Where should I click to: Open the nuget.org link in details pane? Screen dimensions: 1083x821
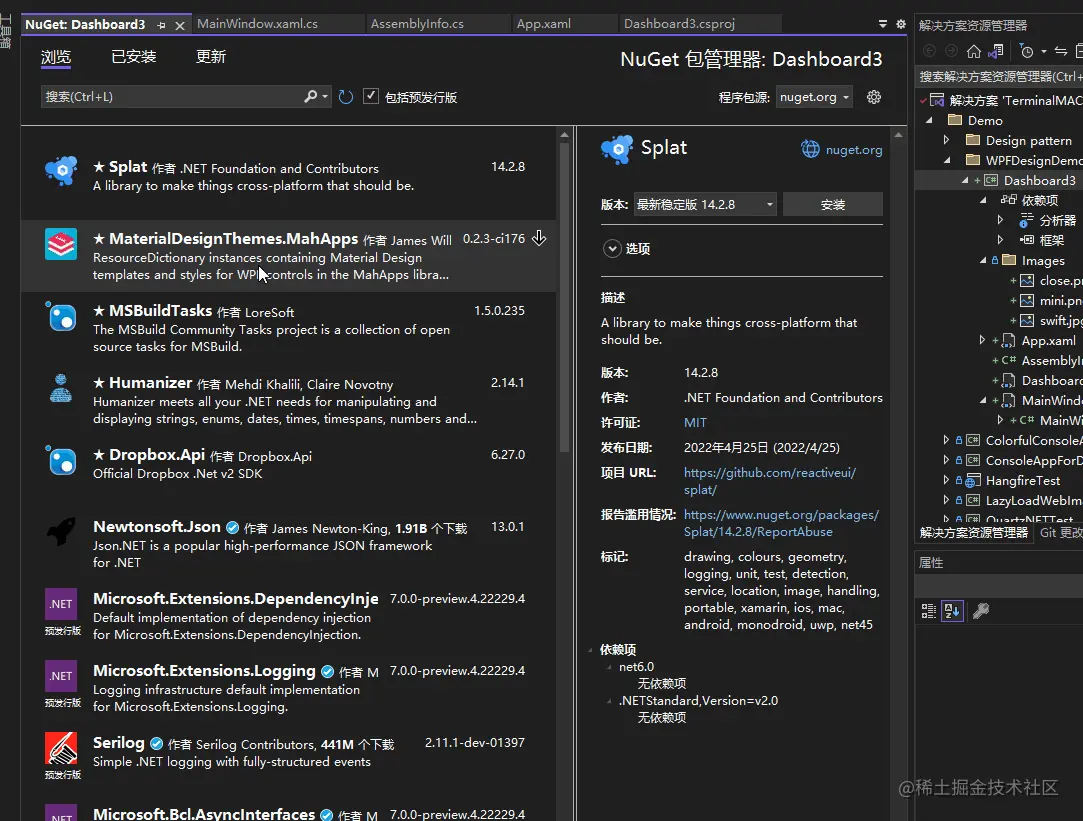tap(854, 150)
